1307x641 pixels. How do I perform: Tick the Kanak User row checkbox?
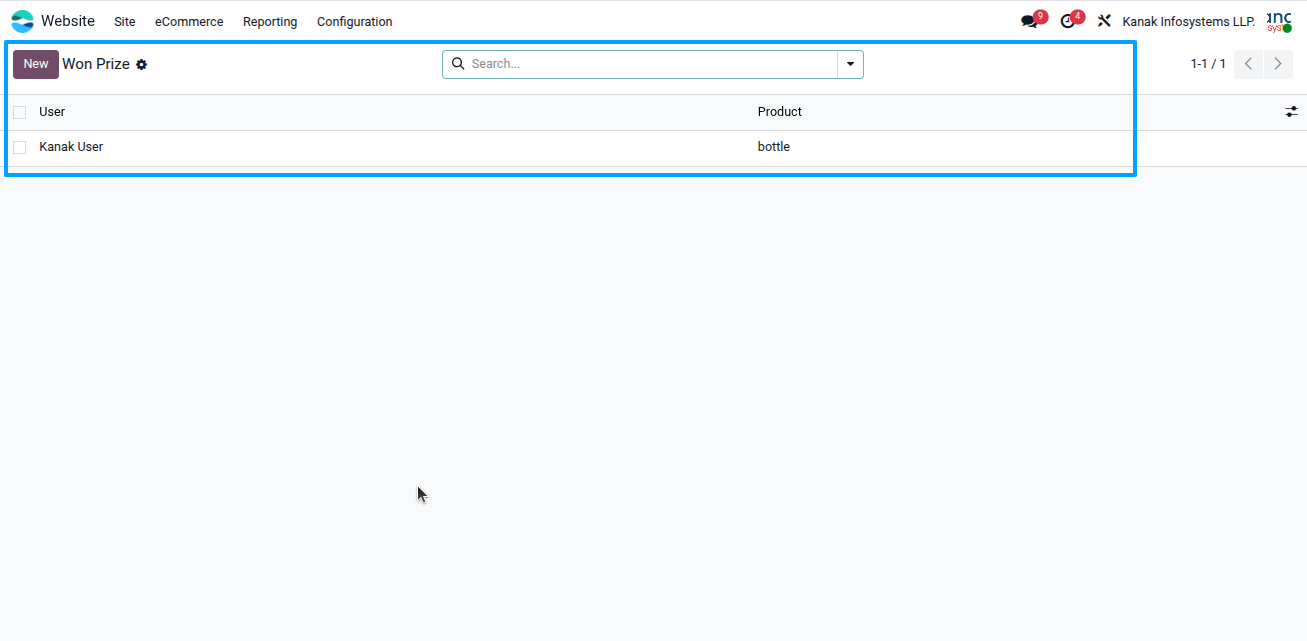click(20, 147)
